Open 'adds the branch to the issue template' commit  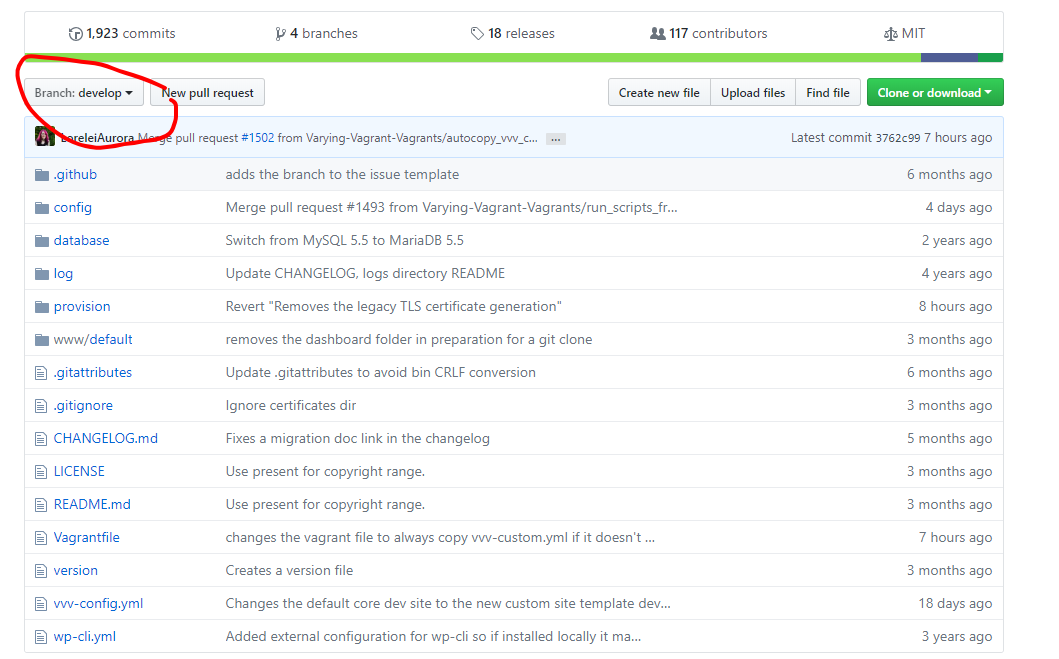[342, 175]
